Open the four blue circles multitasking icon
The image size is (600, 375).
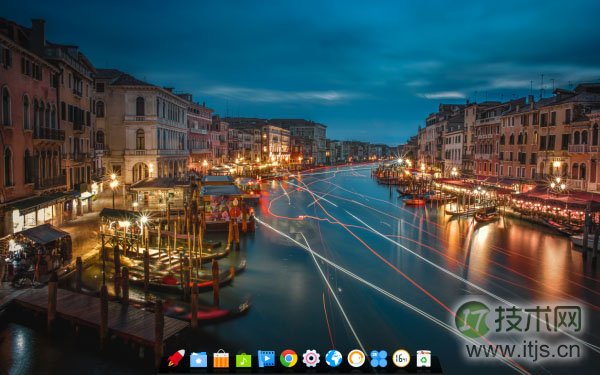(379, 359)
